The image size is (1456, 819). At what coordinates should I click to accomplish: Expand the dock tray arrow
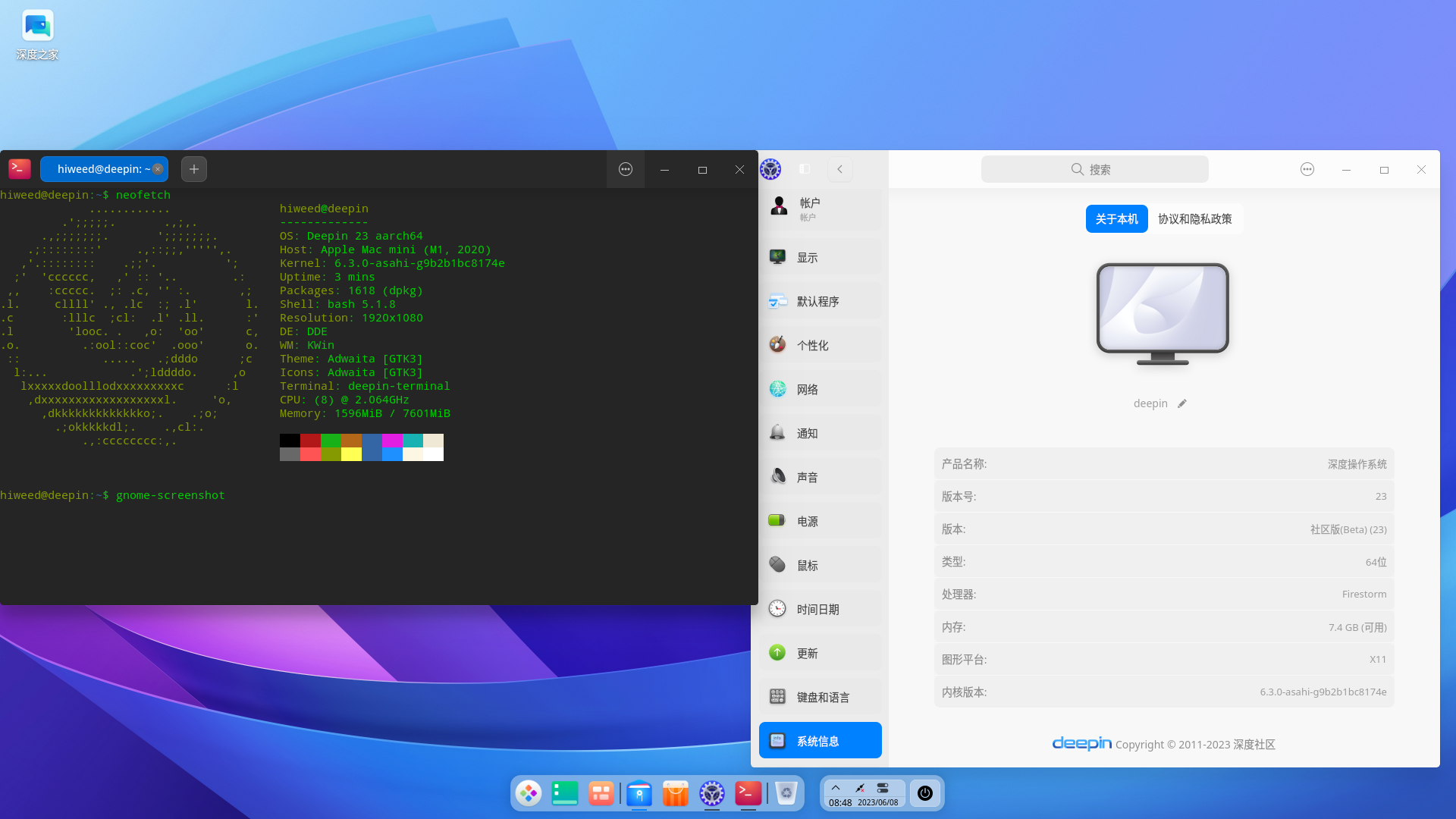click(x=836, y=787)
